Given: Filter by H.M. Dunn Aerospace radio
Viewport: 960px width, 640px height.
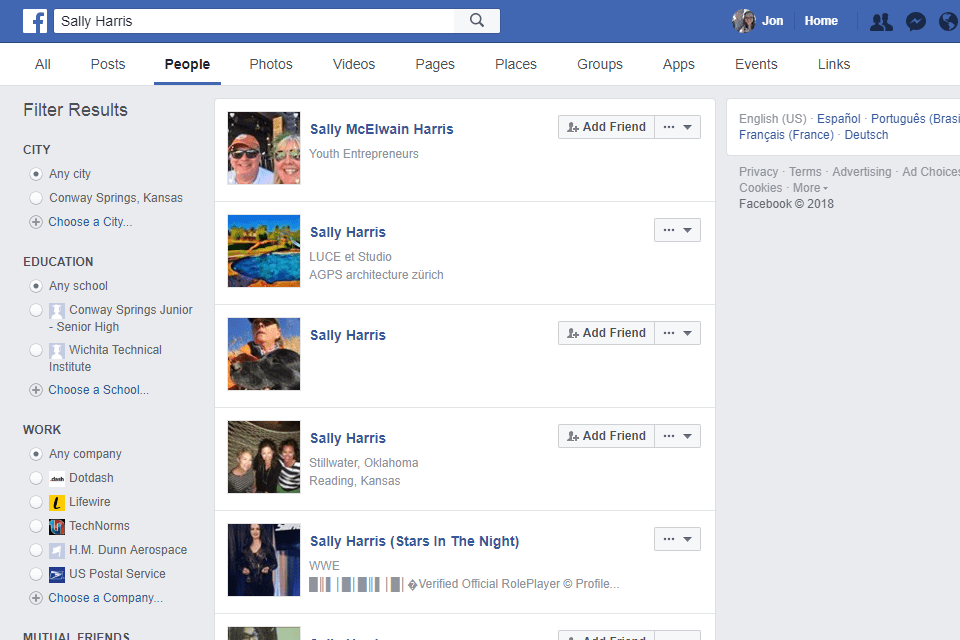Looking at the screenshot, I should tap(36, 550).
